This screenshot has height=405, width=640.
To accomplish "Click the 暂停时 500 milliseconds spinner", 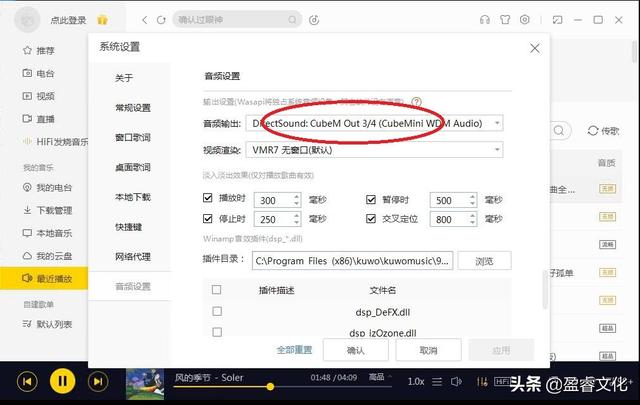I will coord(453,200).
